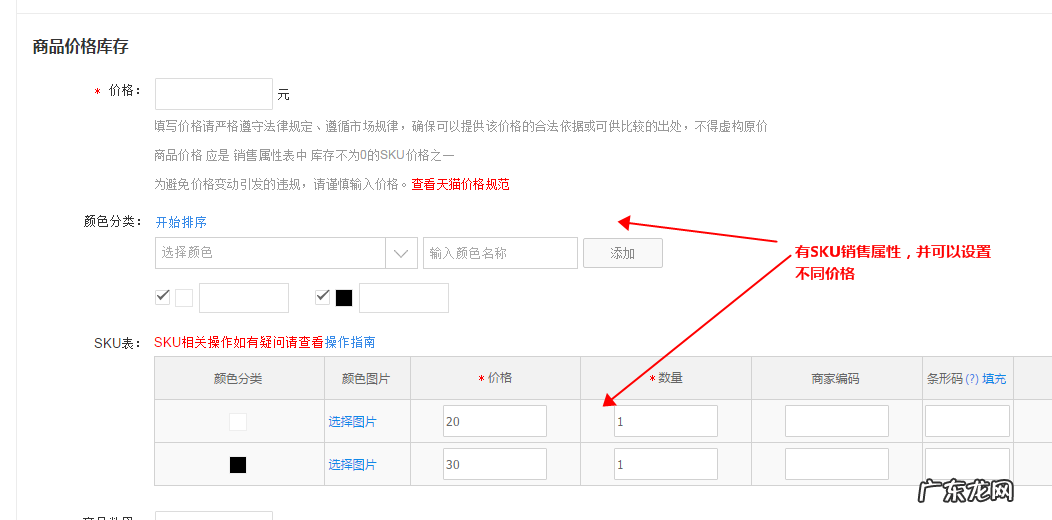
Task: Click the barcode help (?) icon
Action: [x=971, y=379]
